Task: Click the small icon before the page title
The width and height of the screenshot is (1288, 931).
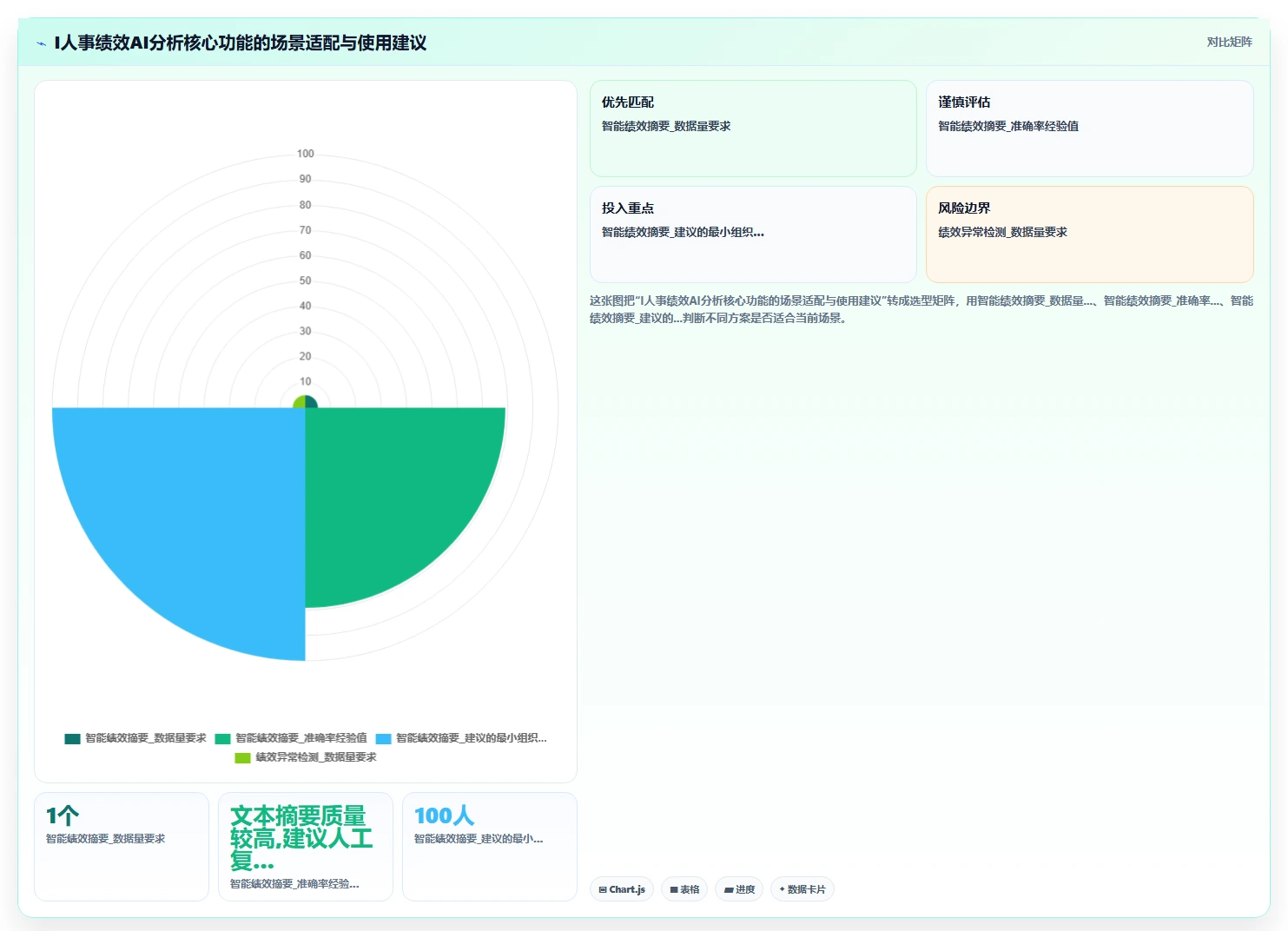Action: click(x=41, y=43)
